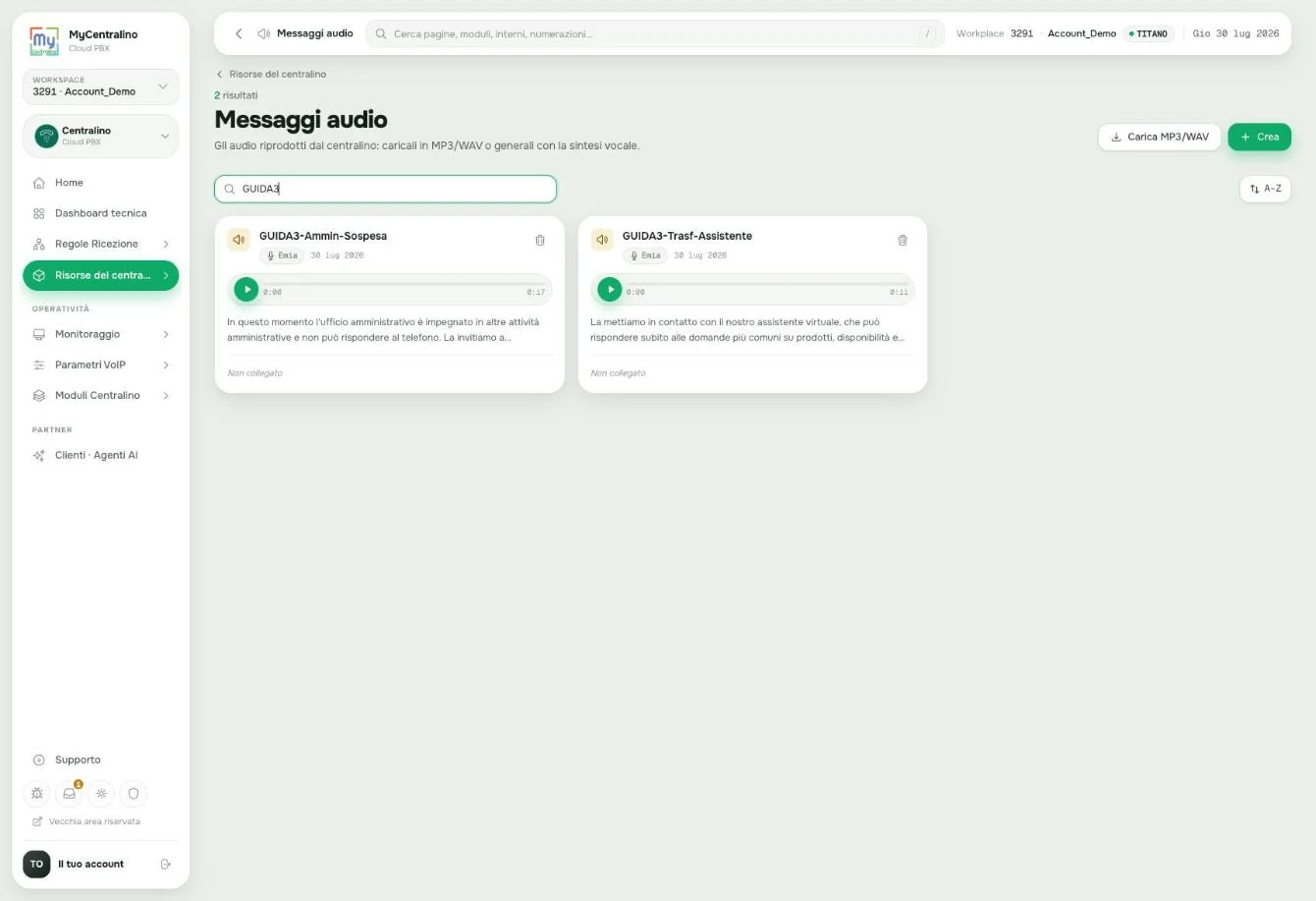This screenshot has width=1316, height=901.
Task: Go back using the top bar arrow
Action: (239, 33)
